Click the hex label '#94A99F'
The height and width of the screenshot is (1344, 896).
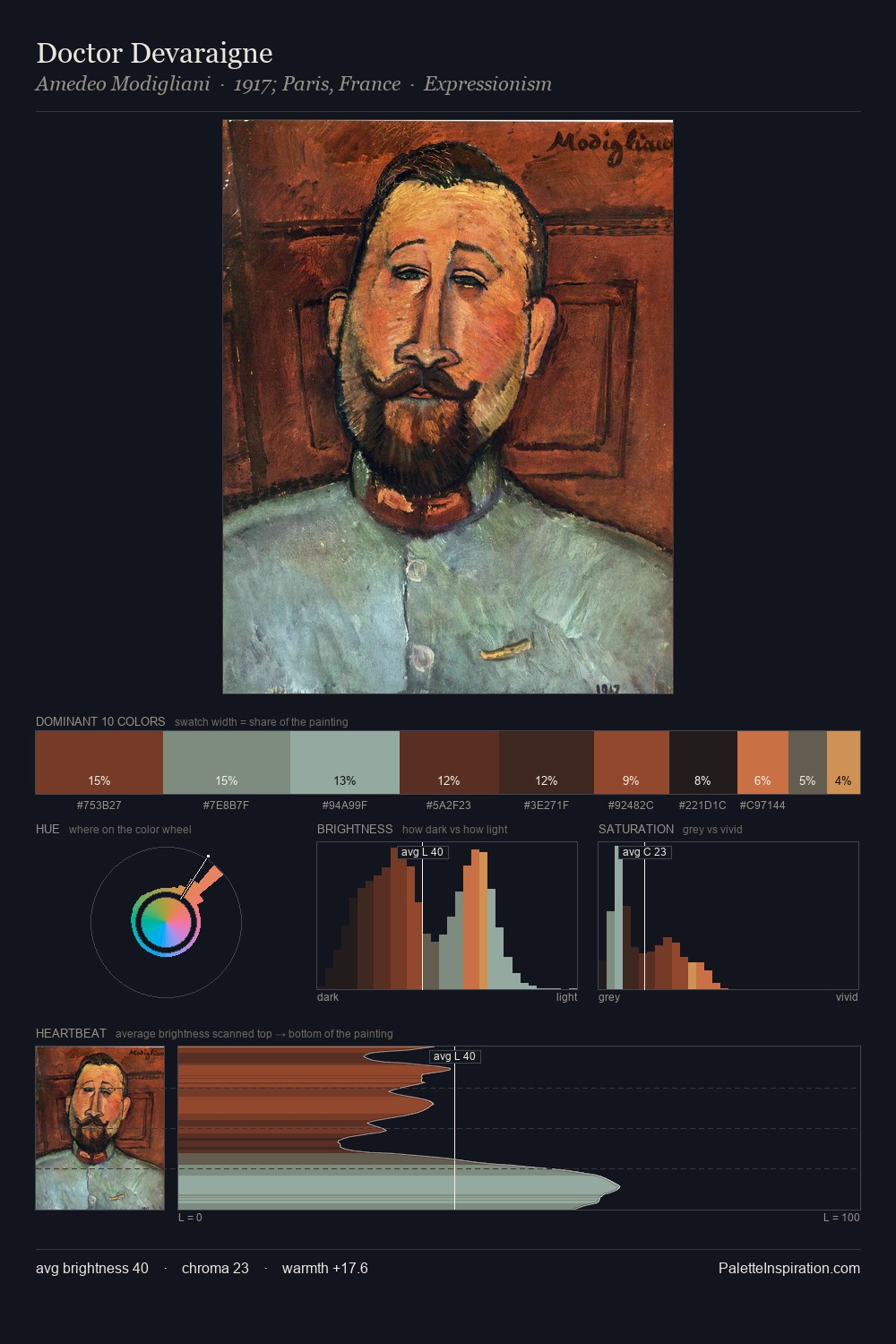pyautogui.click(x=345, y=806)
